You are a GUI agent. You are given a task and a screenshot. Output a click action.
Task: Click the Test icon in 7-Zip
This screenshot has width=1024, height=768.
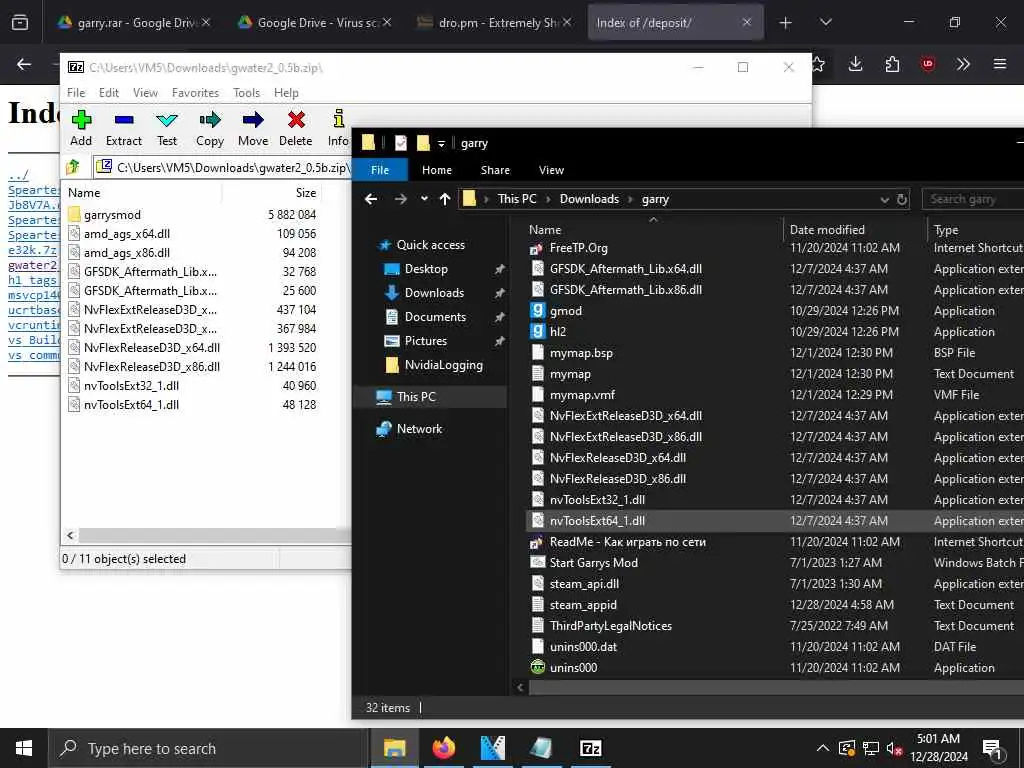click(167, 120)
